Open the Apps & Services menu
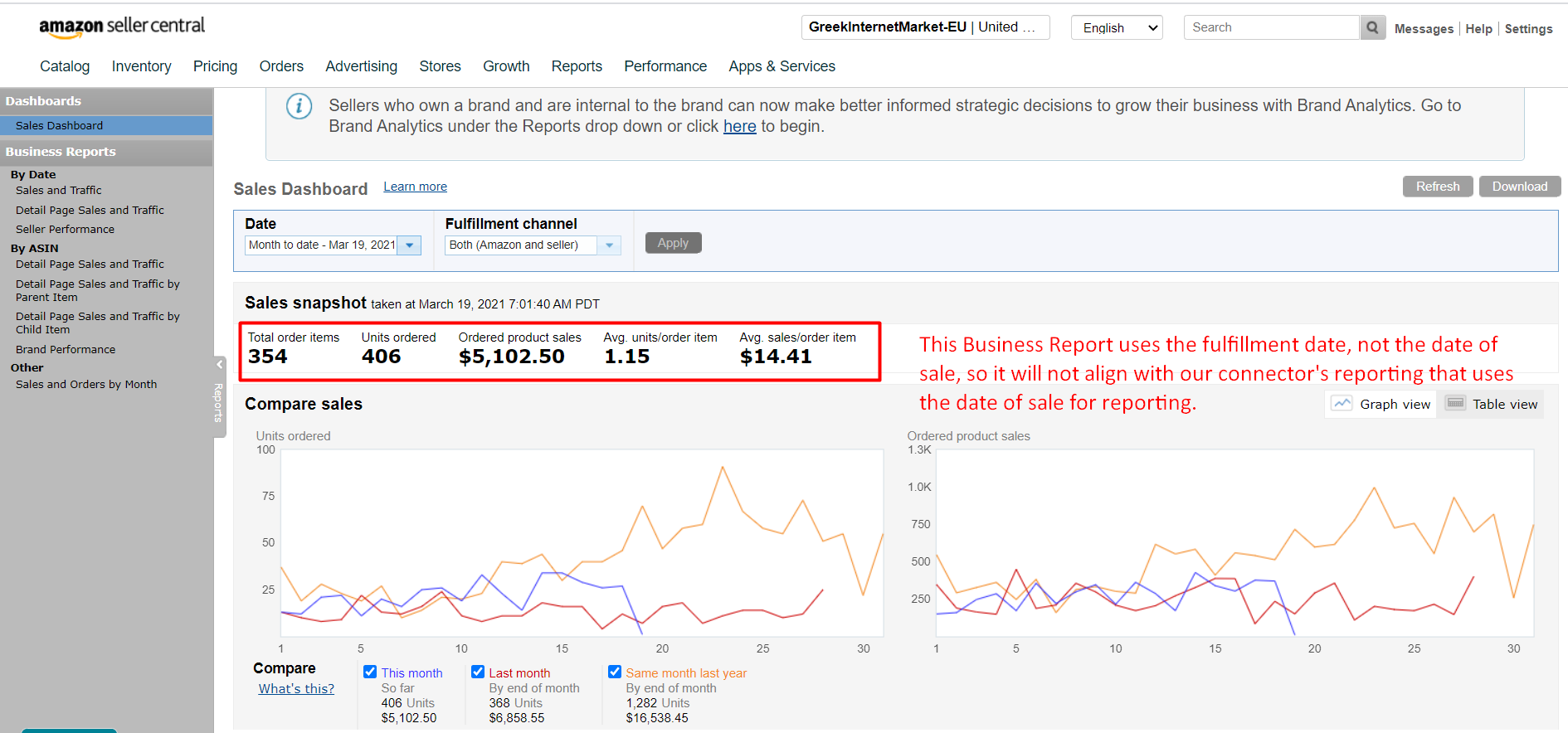 point(782,66)
